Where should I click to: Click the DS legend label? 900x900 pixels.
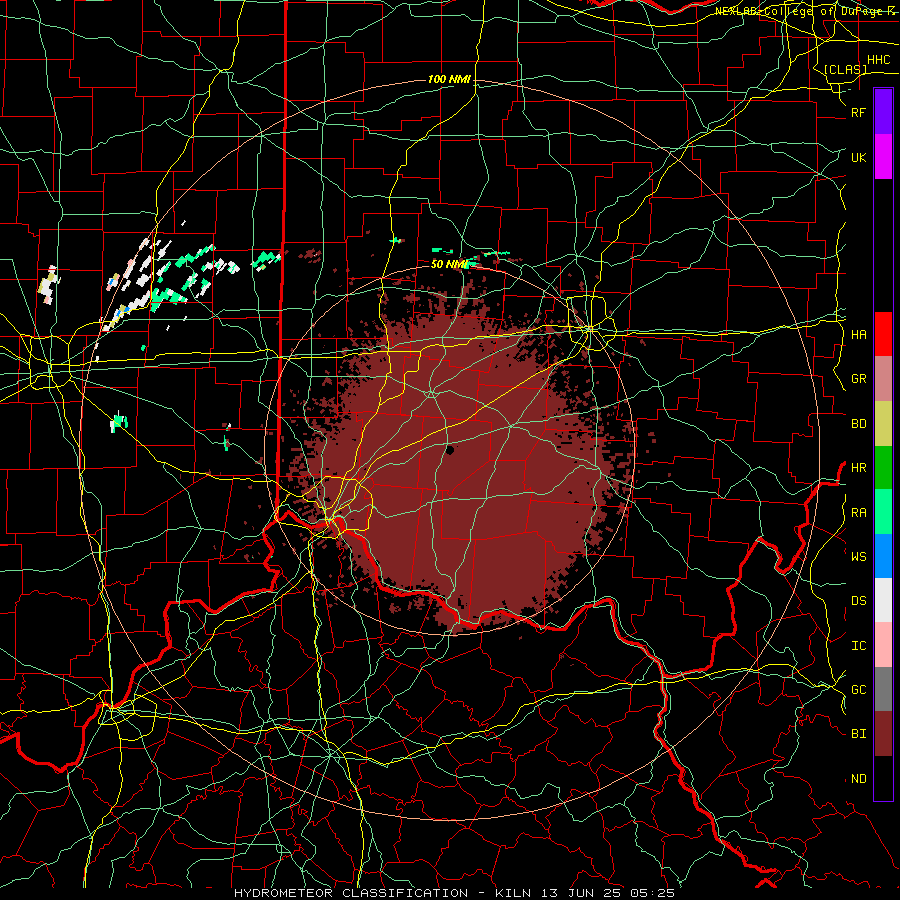click(858, 601)
